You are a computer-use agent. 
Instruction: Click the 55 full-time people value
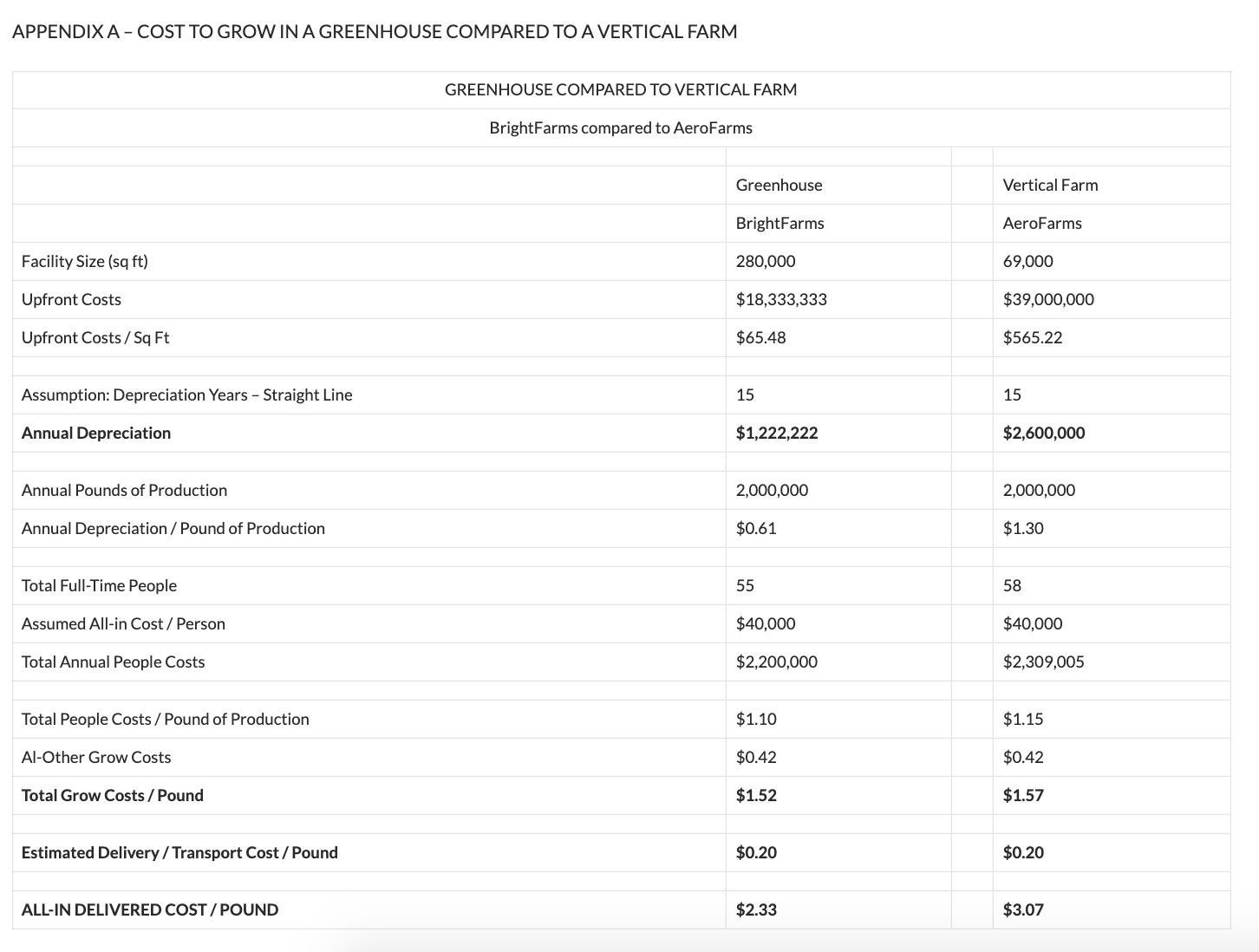(745, 585)
